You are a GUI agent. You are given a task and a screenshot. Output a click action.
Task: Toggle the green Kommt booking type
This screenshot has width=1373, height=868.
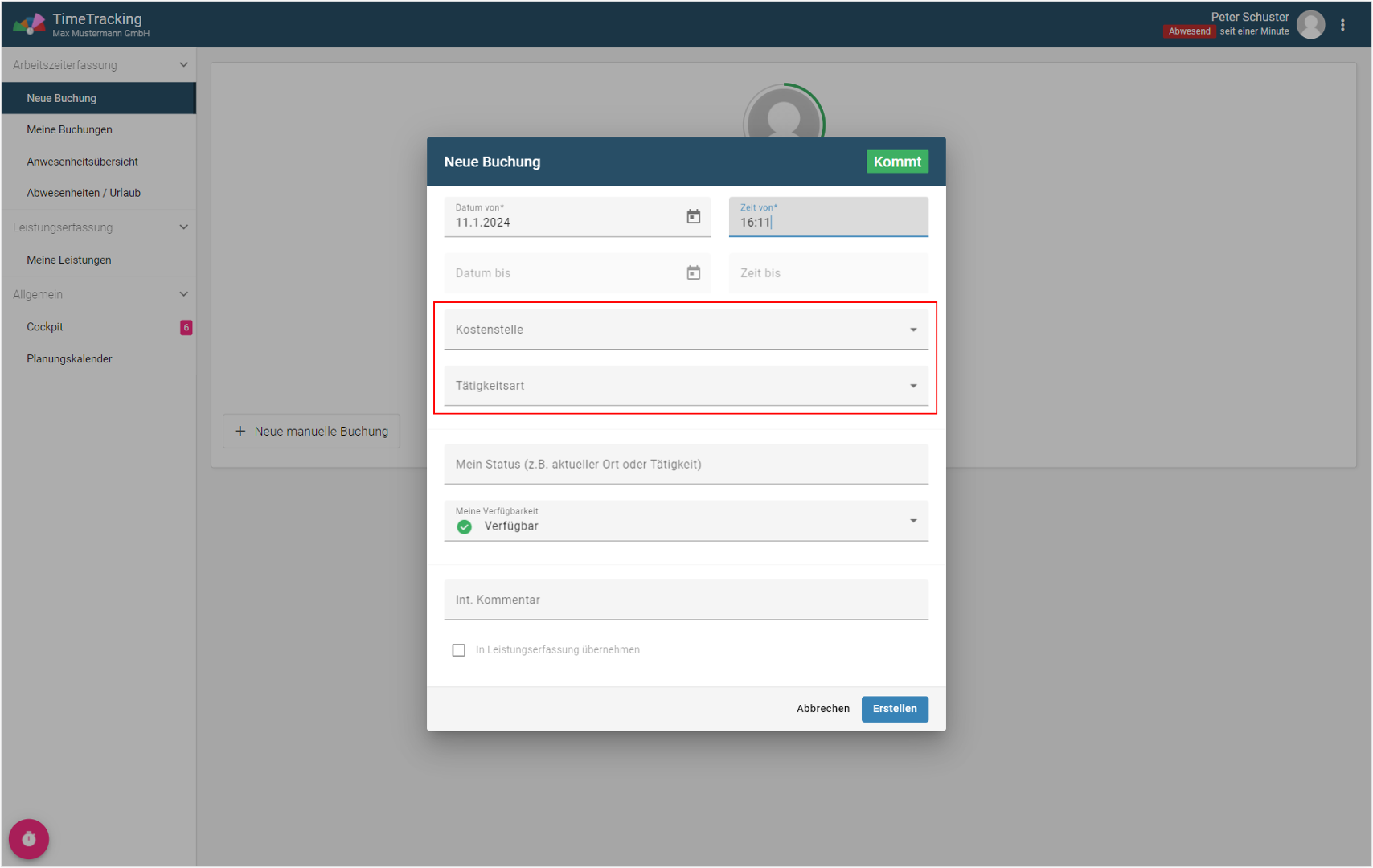pyautogui.click(x=896, y=162)
